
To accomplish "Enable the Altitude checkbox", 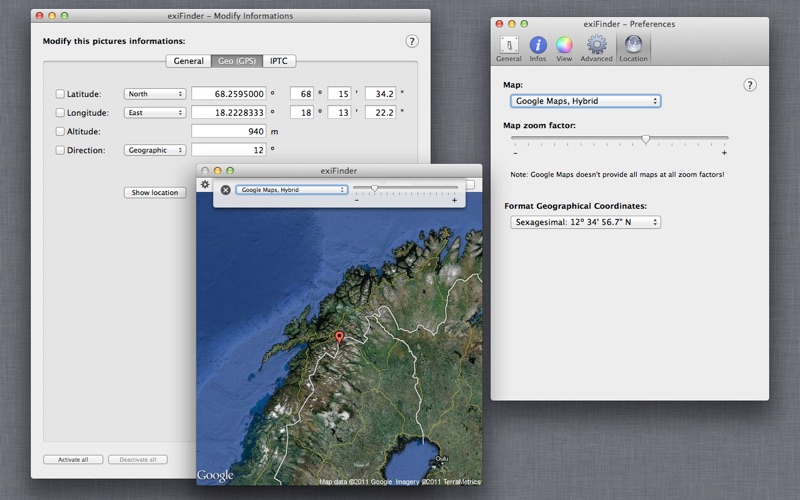I will [x=60, y=131].
